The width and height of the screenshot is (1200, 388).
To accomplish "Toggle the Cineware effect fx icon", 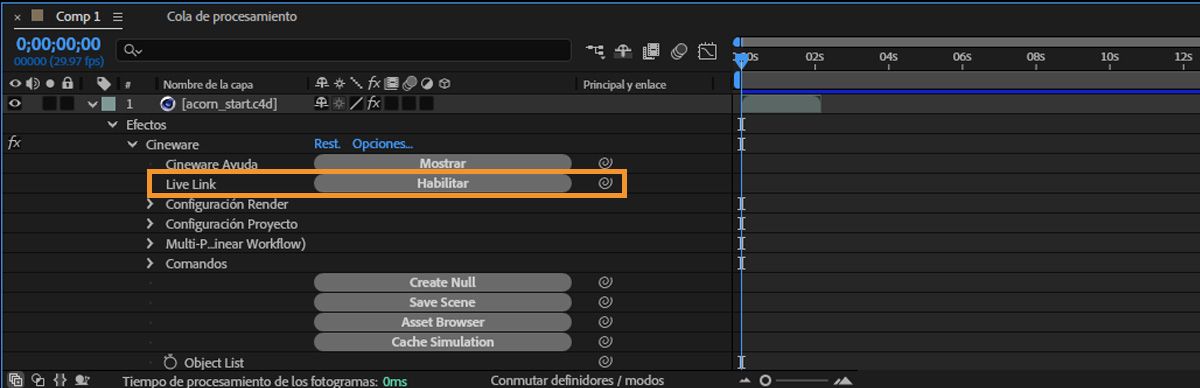I will [x=14, y=144].
